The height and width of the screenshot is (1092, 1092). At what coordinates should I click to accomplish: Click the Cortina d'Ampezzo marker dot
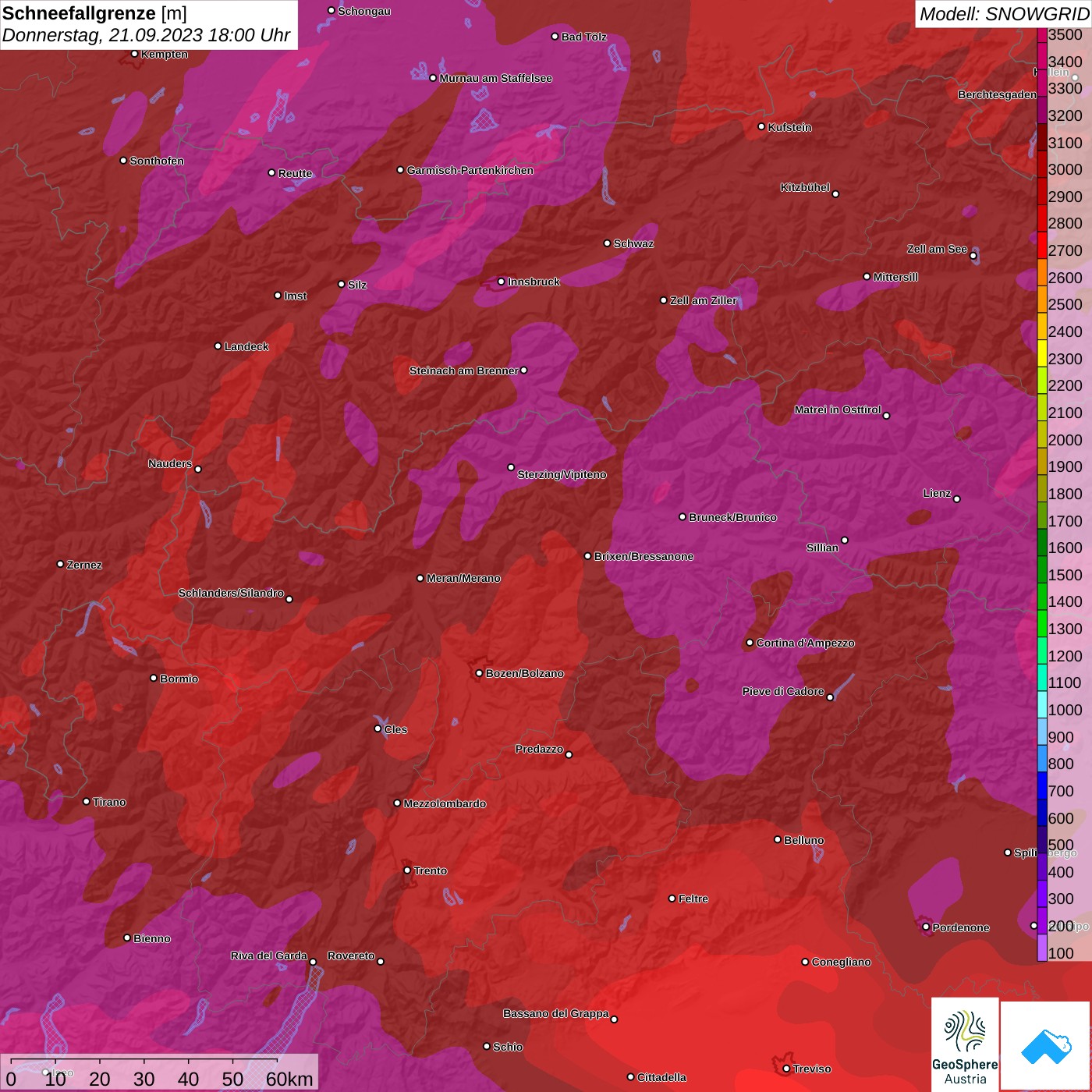[750, 643]
